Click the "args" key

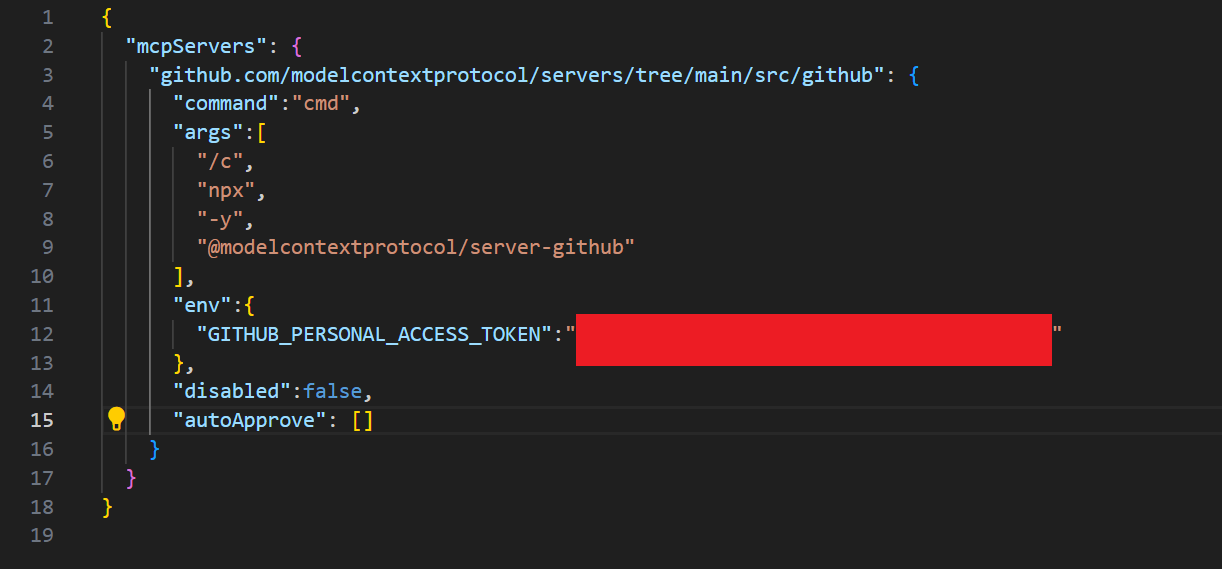(x=208, y=133)
